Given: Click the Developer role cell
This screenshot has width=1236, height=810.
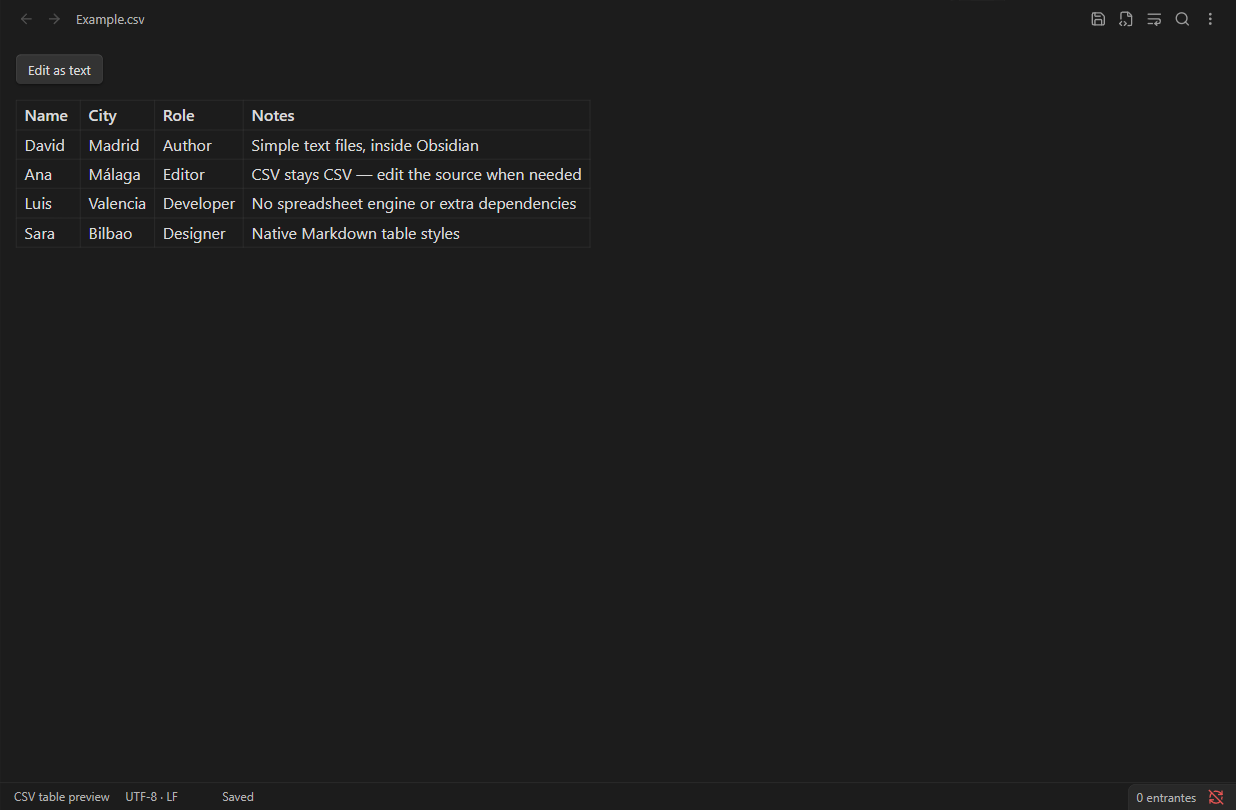Looking at the screenshot, I should pyautogui.click(x=199, y=203).
